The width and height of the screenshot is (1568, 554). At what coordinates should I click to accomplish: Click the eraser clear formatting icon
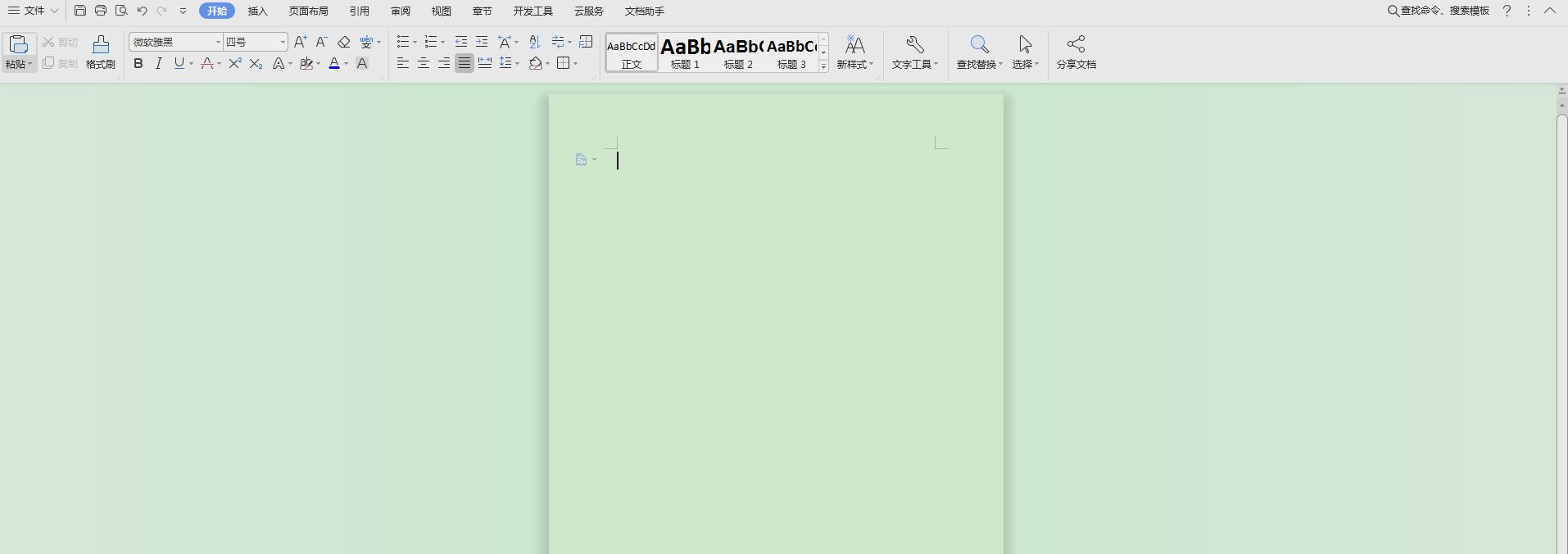pyautogui.click(x=344, y=42)
